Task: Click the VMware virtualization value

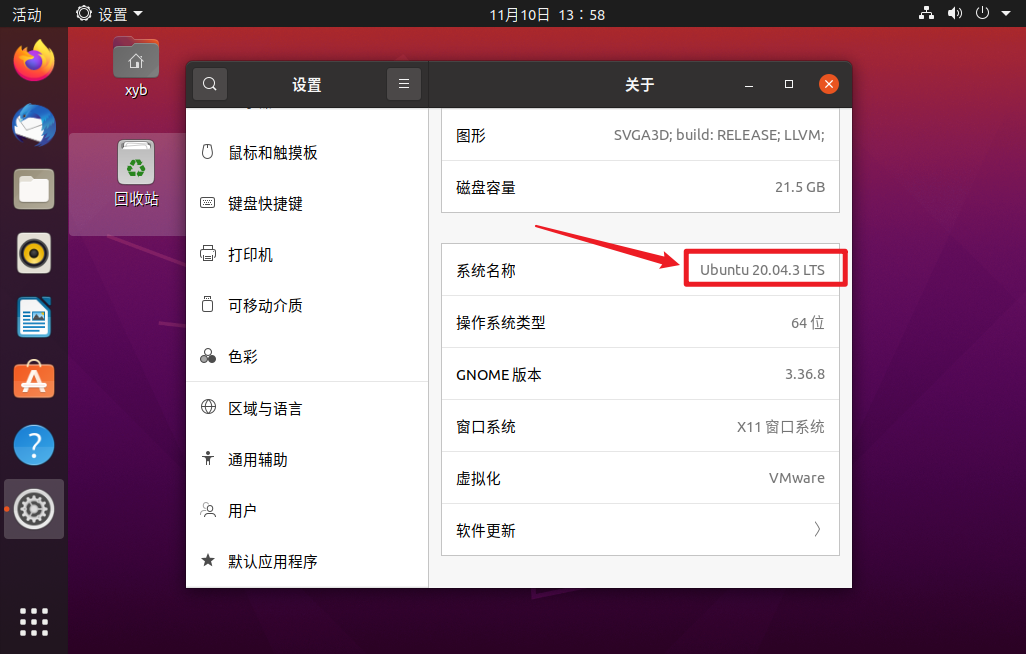Action: point(796,478)
